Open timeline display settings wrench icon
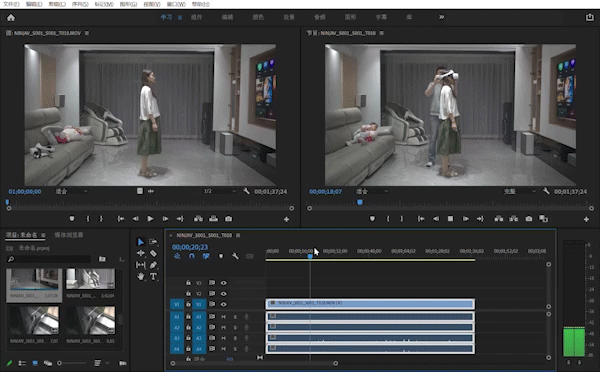600x372 pixels. coord(235,256)
